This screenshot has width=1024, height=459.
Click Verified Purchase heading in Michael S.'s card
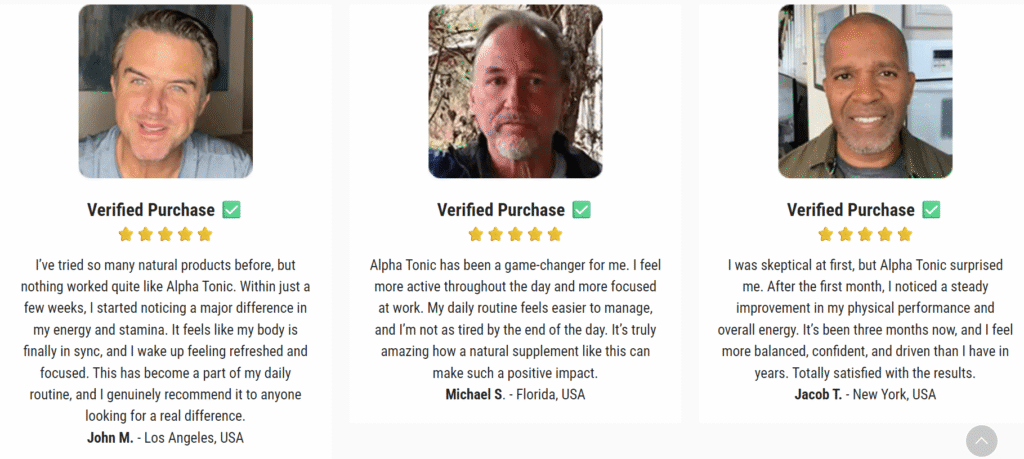point(501,210)
